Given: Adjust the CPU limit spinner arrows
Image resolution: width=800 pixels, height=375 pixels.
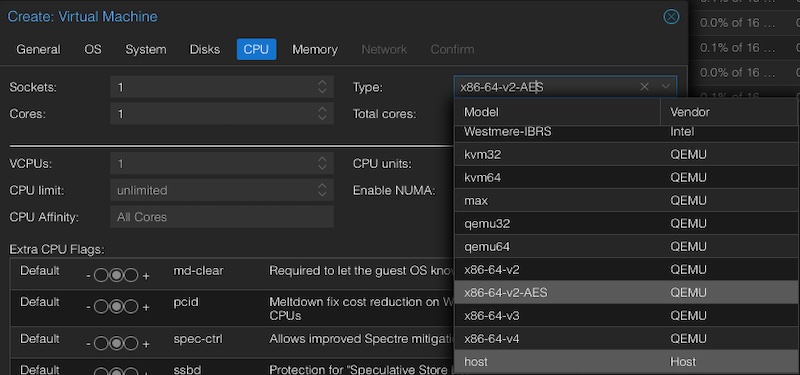Looking at the screenshot, I should click(x=322, y=190).
